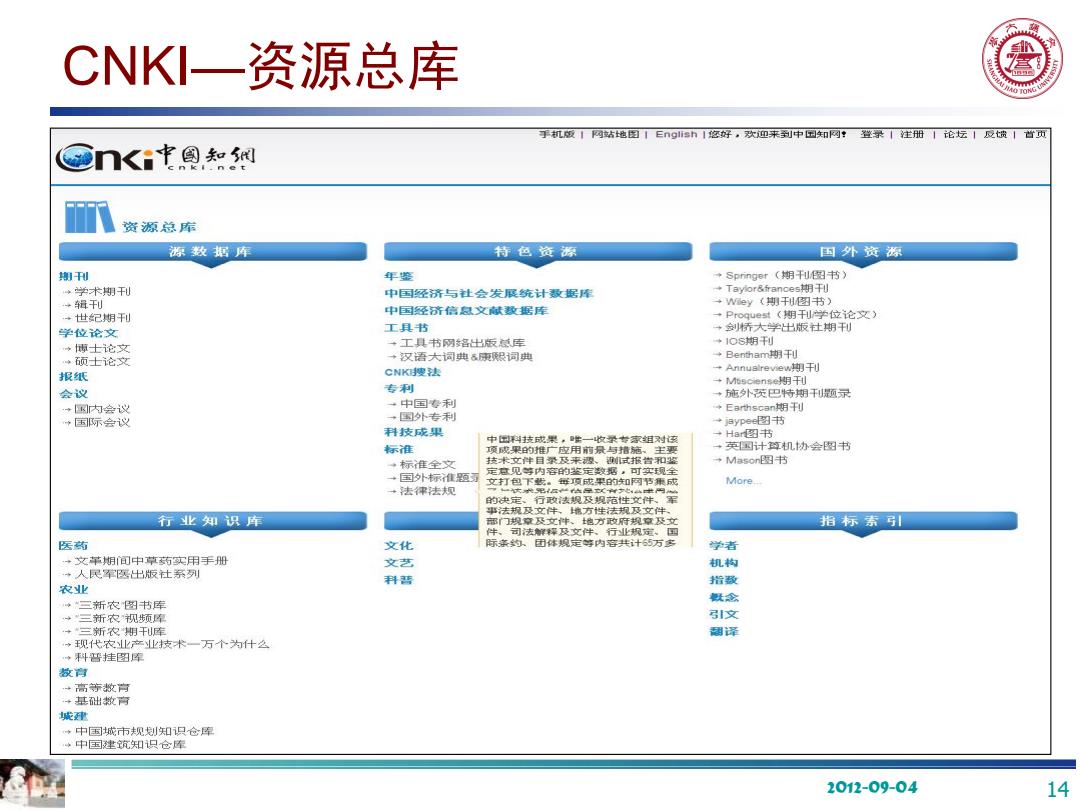Open the Annualreview期刊 link

coord(773,368)
